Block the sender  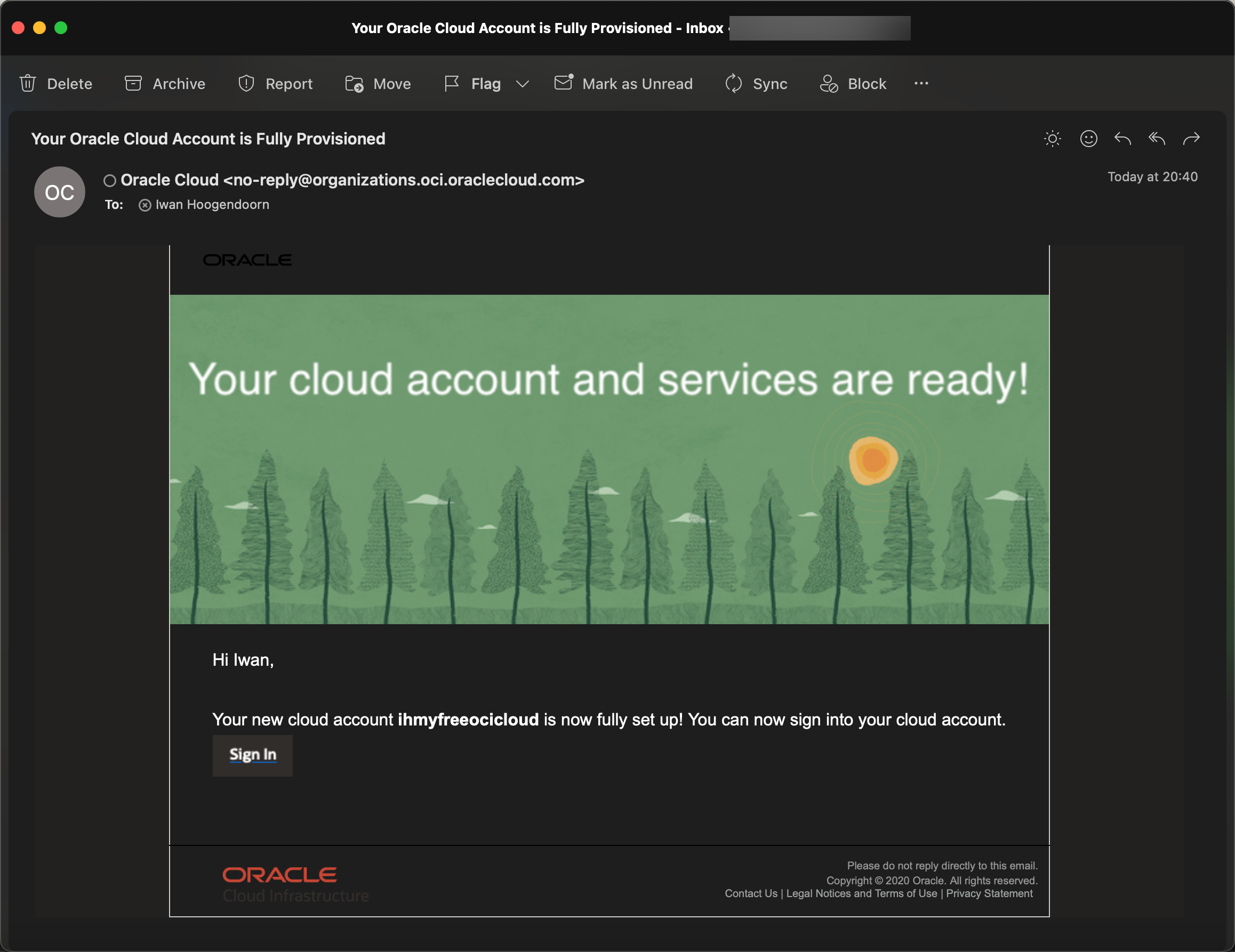coord(853,84)
